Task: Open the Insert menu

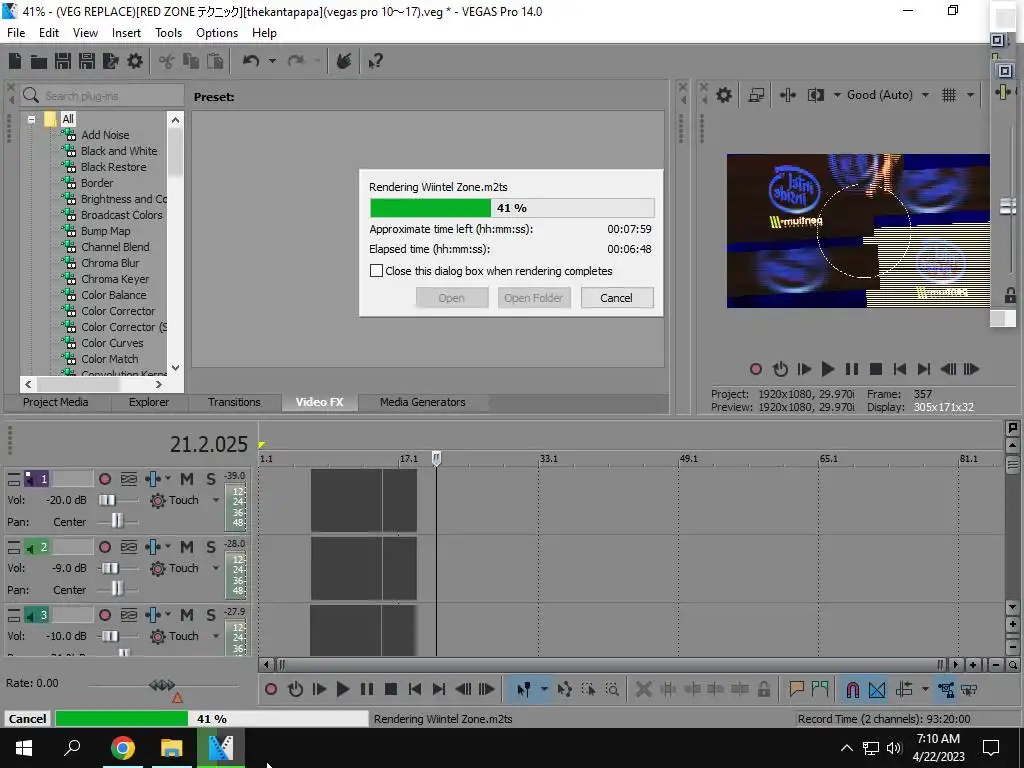Action: [126, 33]
